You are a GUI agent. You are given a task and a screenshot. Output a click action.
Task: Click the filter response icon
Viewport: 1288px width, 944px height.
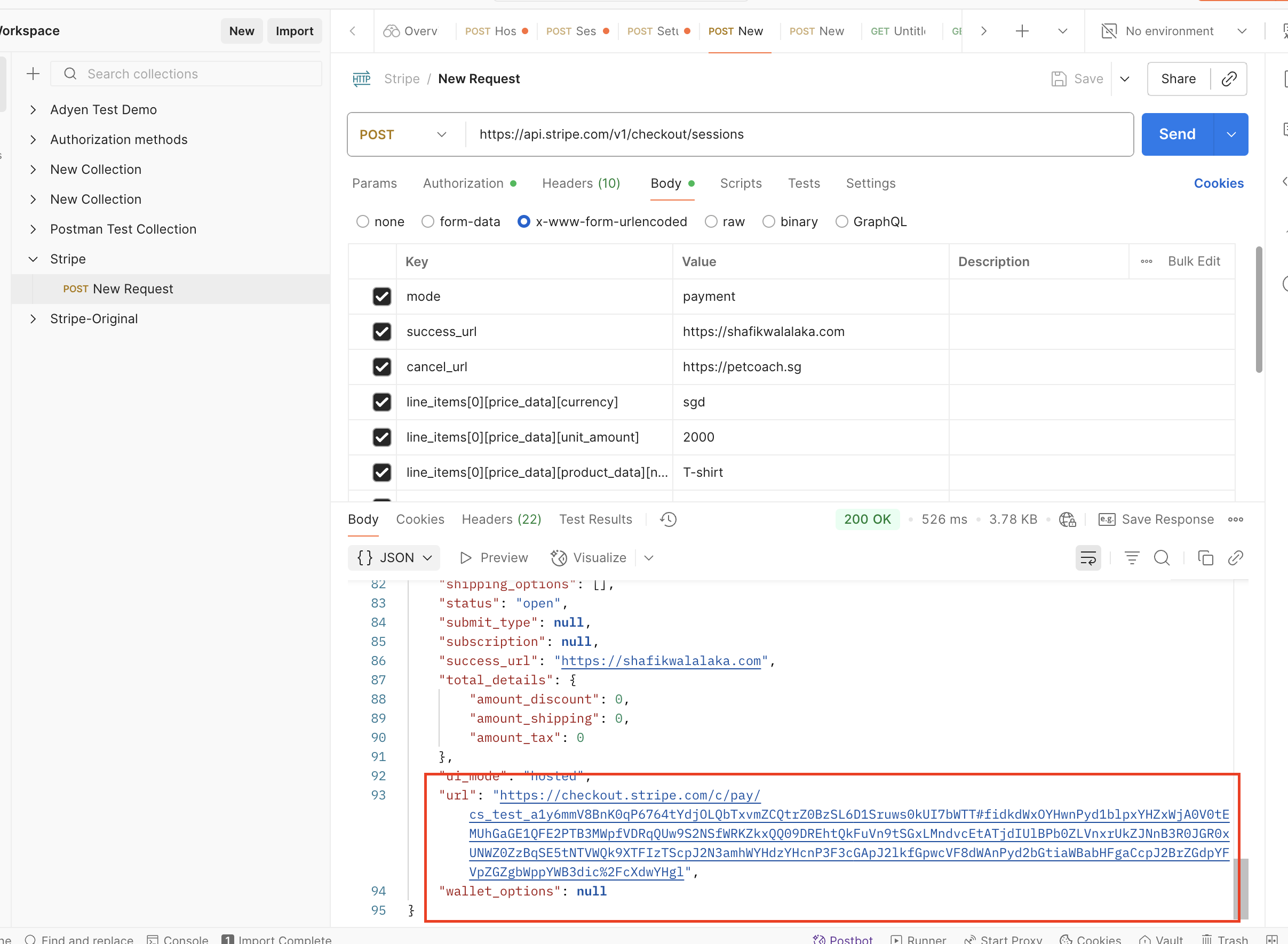(1131, 558)
